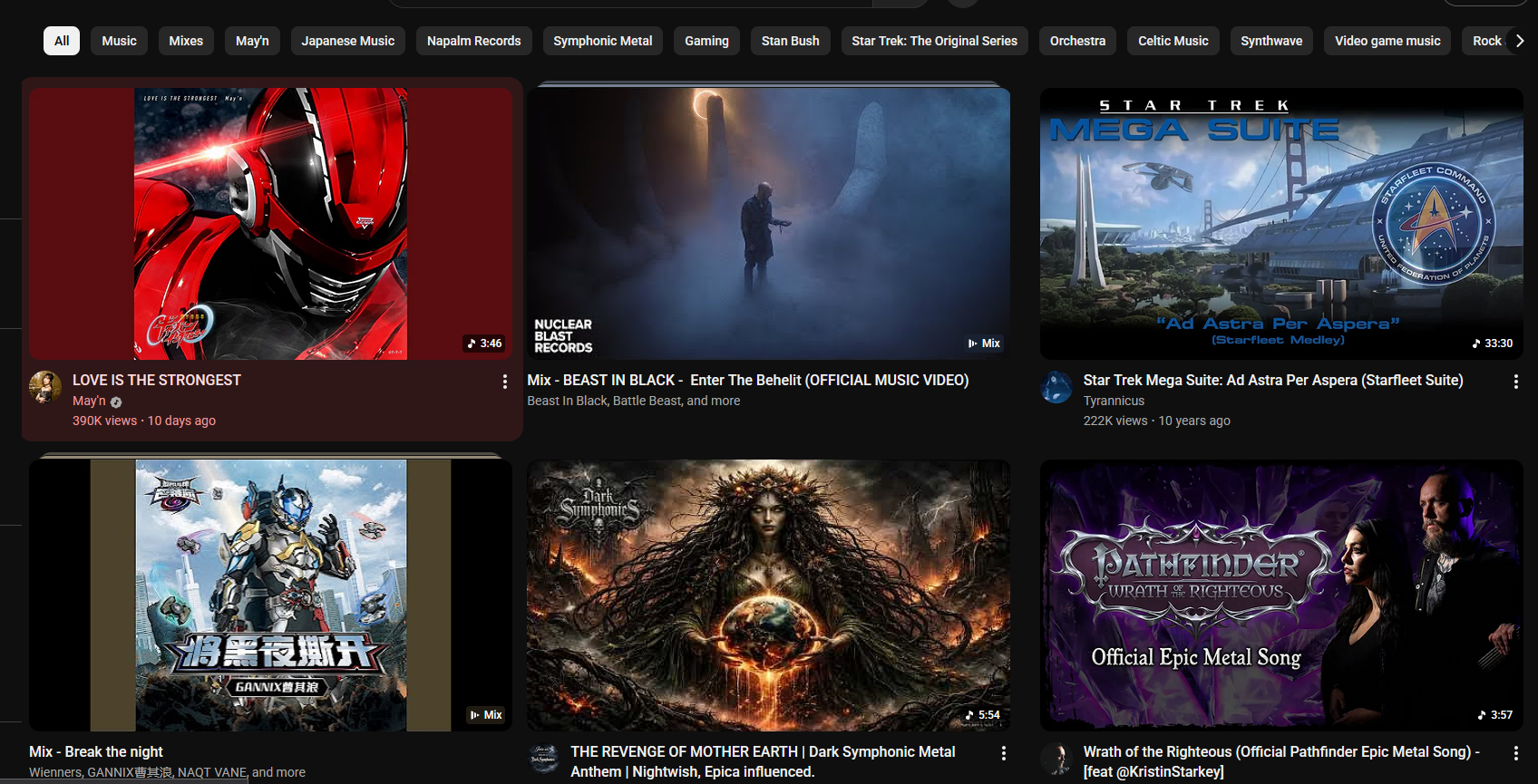Click the 3:57 duration badge
Screen dimensions: 1538x784
tap(1495, 715)
